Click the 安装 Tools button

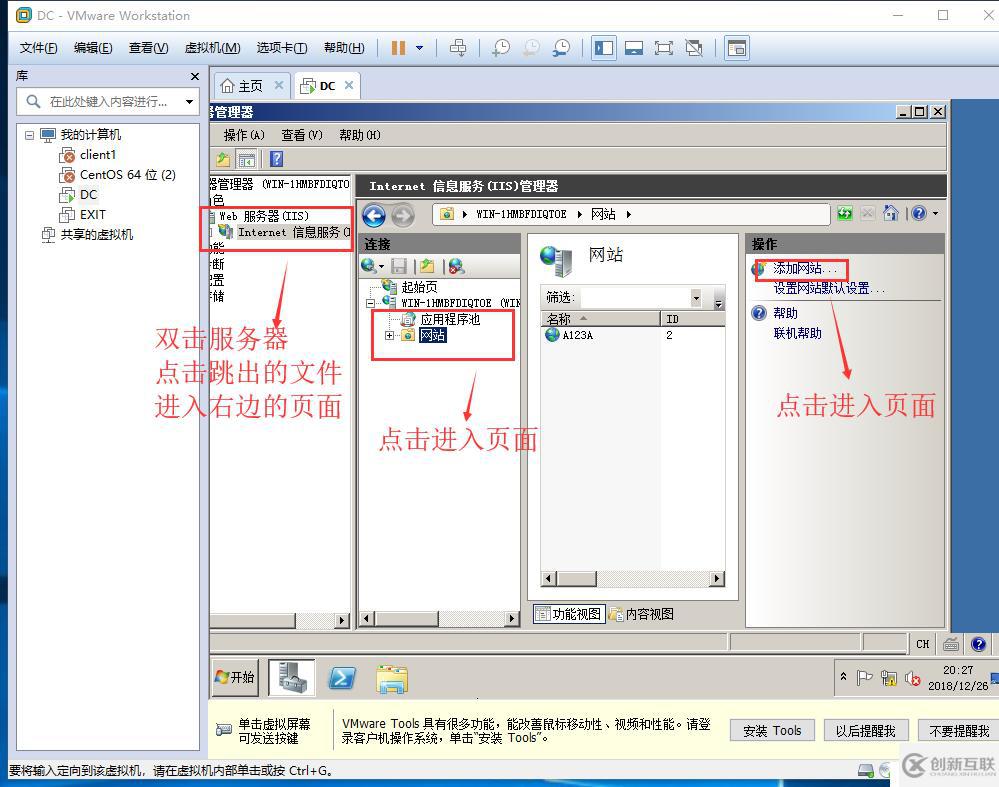point(772,730)
